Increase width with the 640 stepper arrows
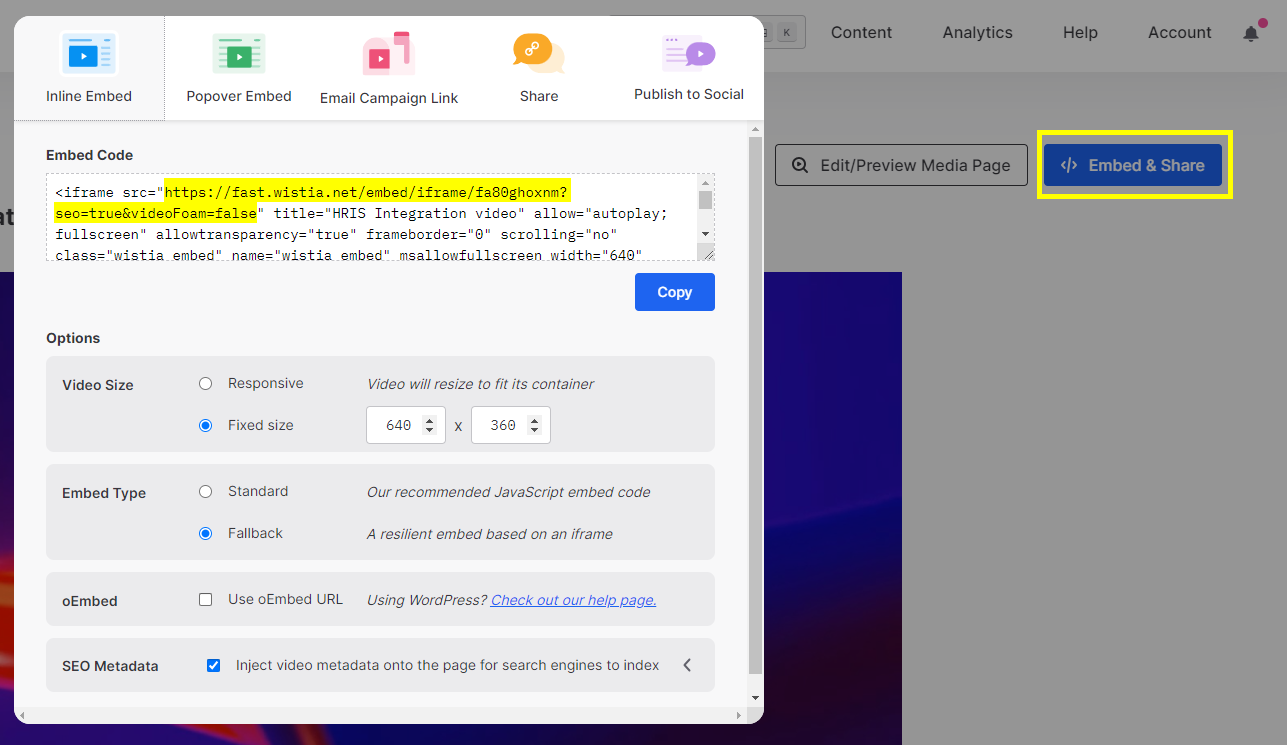Image resolution: width=1287 pixels, height=745 pixels. [x=430, y=425]
